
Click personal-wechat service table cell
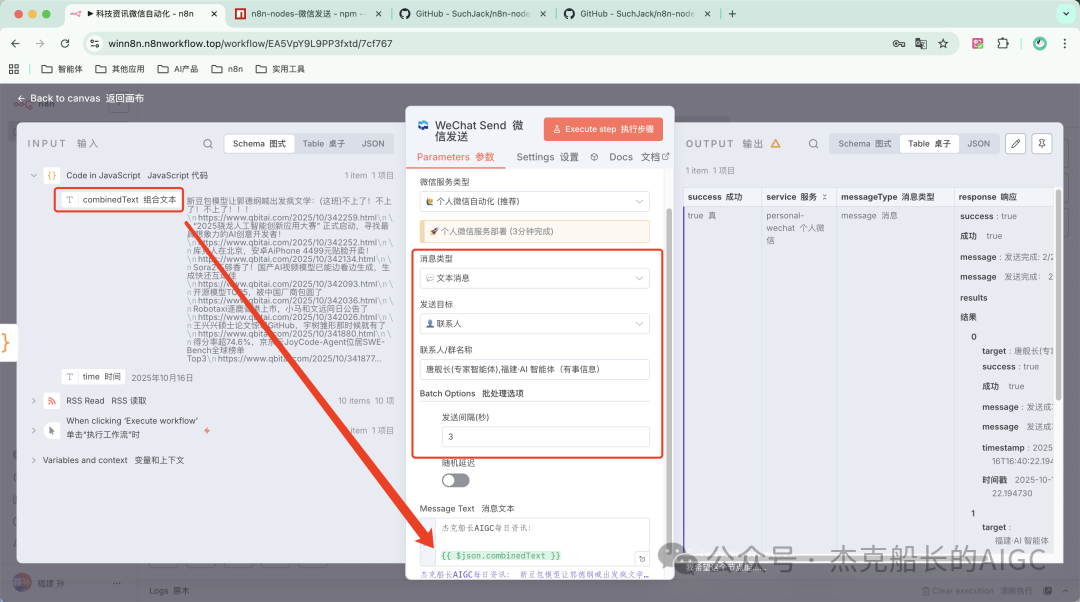(798, 228)
